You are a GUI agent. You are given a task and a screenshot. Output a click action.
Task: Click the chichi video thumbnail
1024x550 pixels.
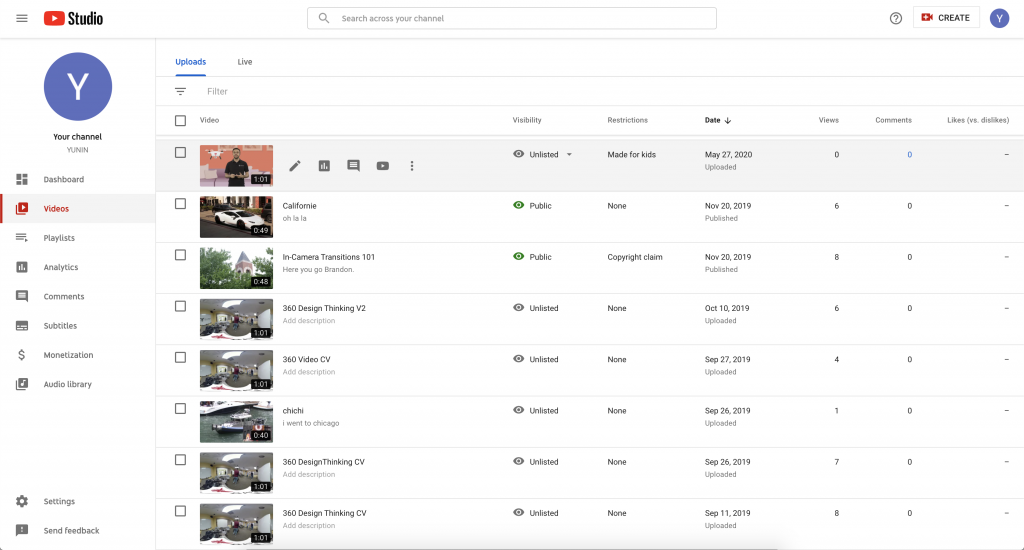point(236,421)
